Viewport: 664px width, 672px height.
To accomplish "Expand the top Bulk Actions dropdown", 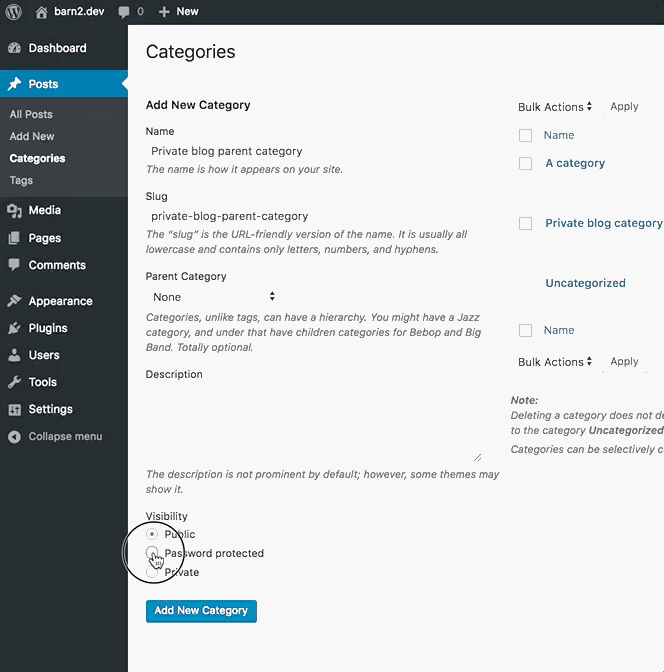I will [x=555, y=107].
